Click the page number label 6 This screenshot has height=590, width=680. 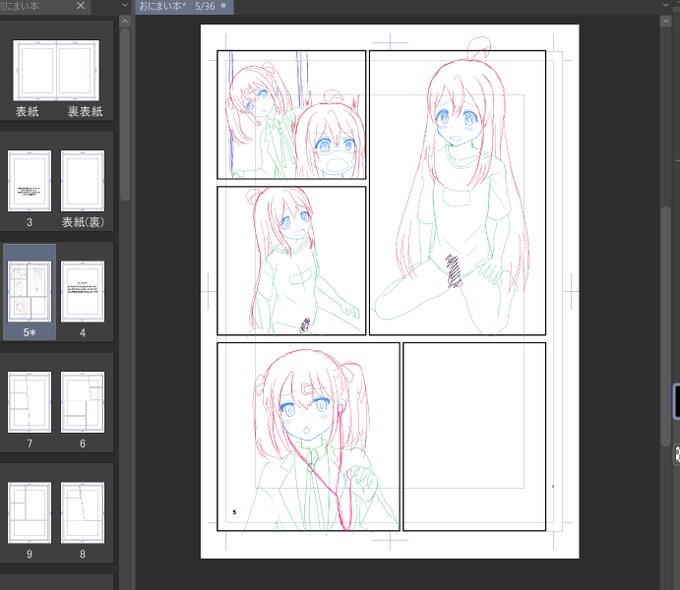(x=82, y=443)
